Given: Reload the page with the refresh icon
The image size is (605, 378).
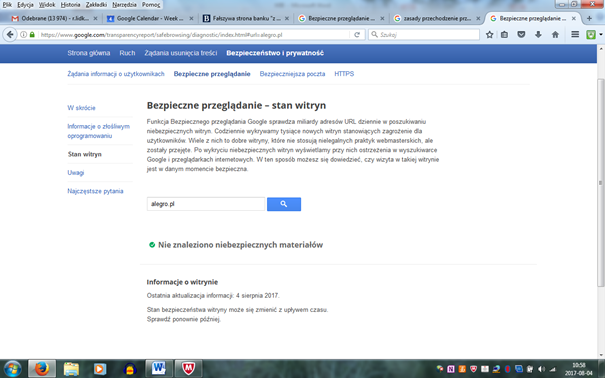Looking at the screenshot, I should click(357, 35).
